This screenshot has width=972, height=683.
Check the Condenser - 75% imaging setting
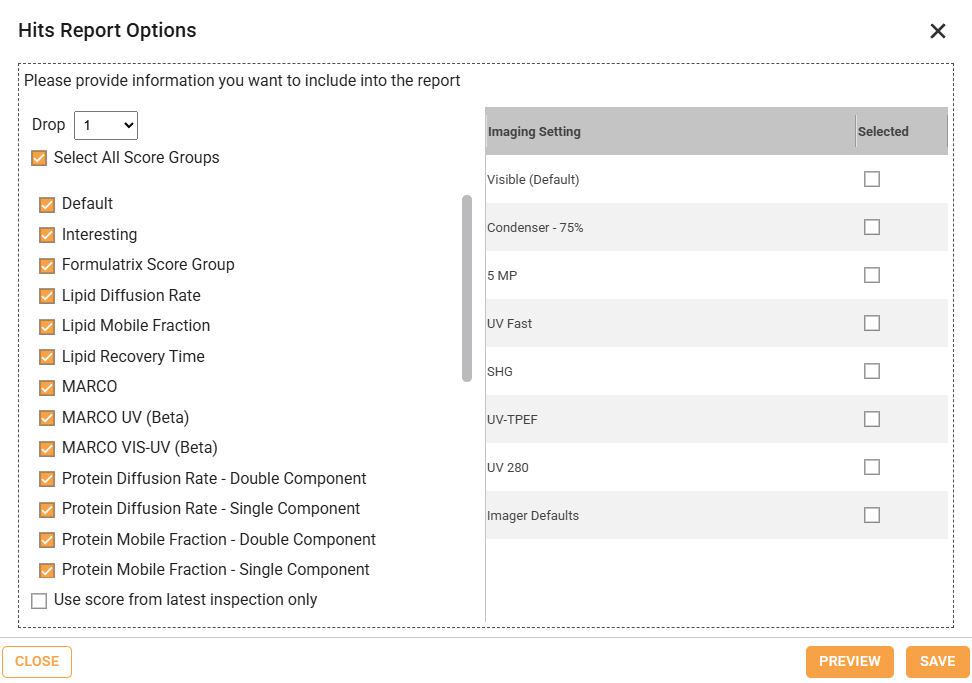[872, 227]
